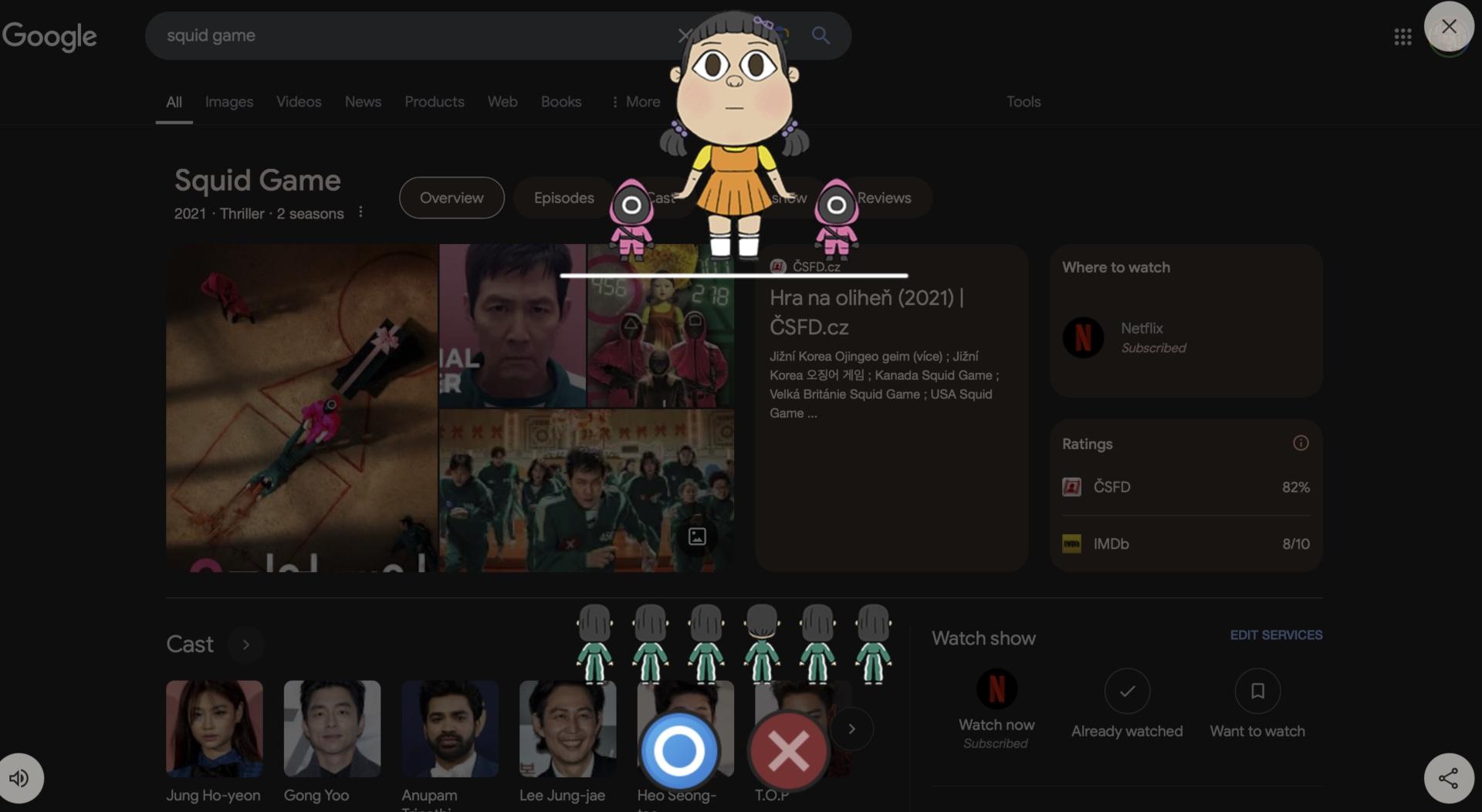Open the large aerial Squid Game image
1482x812 pixels.
[x=302, y=408]
